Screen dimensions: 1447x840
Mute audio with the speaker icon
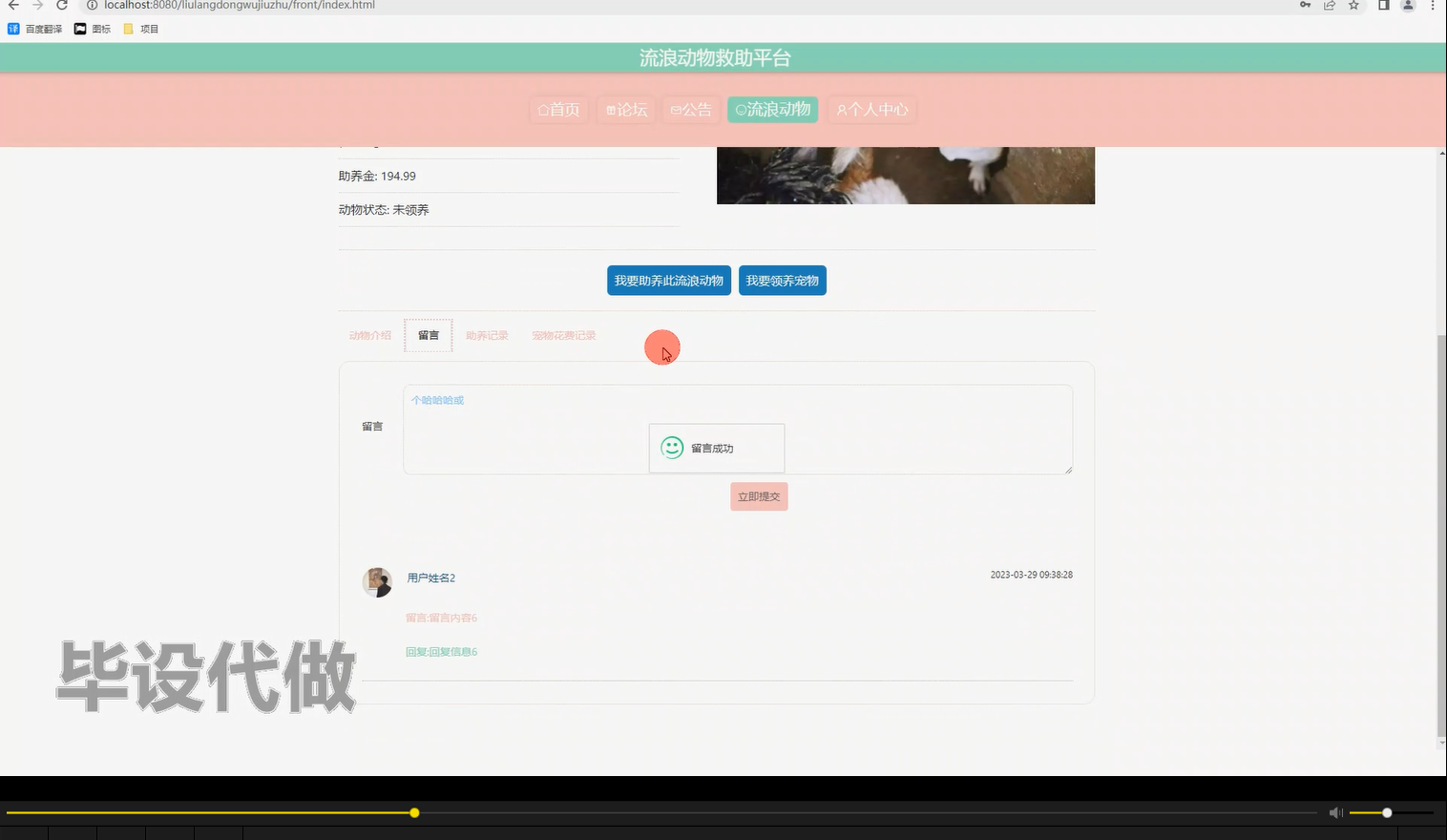tap(1335, 813)
